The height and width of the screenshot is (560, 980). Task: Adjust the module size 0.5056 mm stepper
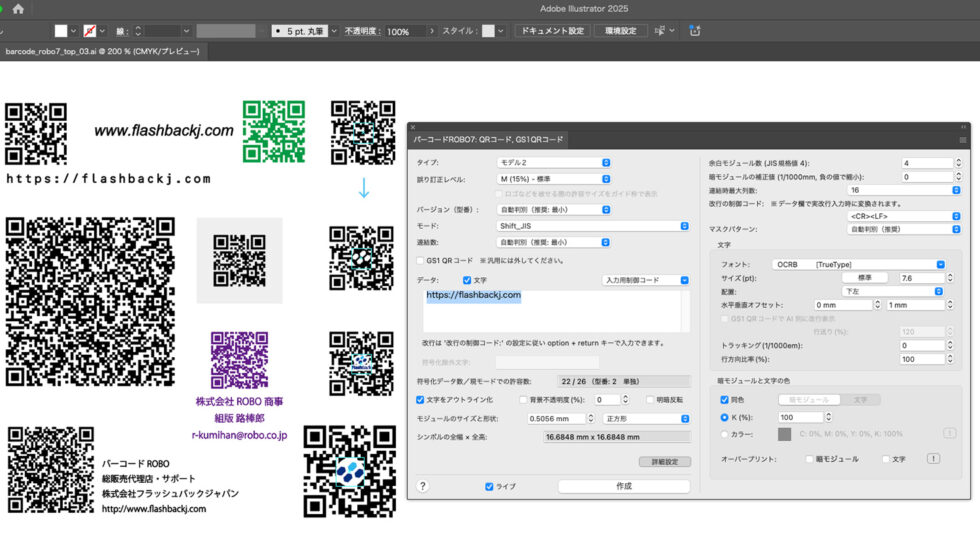pyautogui.click(x=591, y=418)
